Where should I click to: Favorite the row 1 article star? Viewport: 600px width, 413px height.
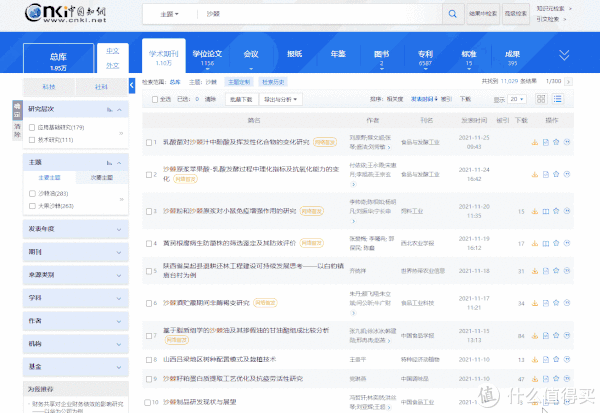[x=556, y=142]
